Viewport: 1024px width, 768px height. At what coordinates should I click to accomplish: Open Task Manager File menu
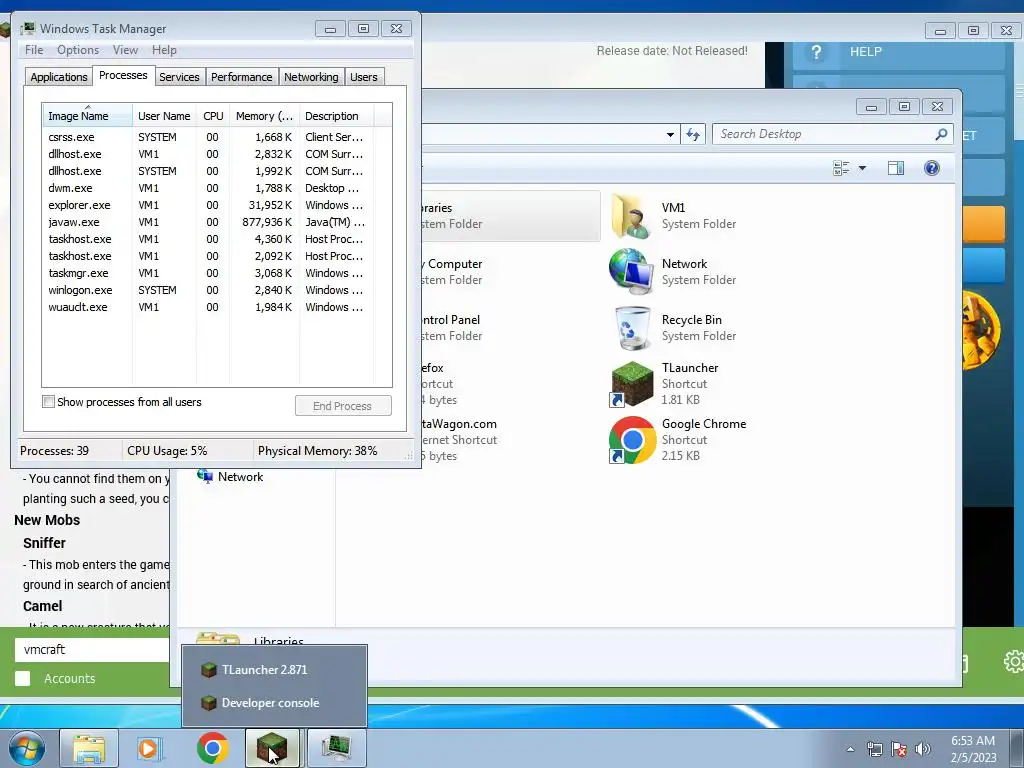tap(34, 50)
